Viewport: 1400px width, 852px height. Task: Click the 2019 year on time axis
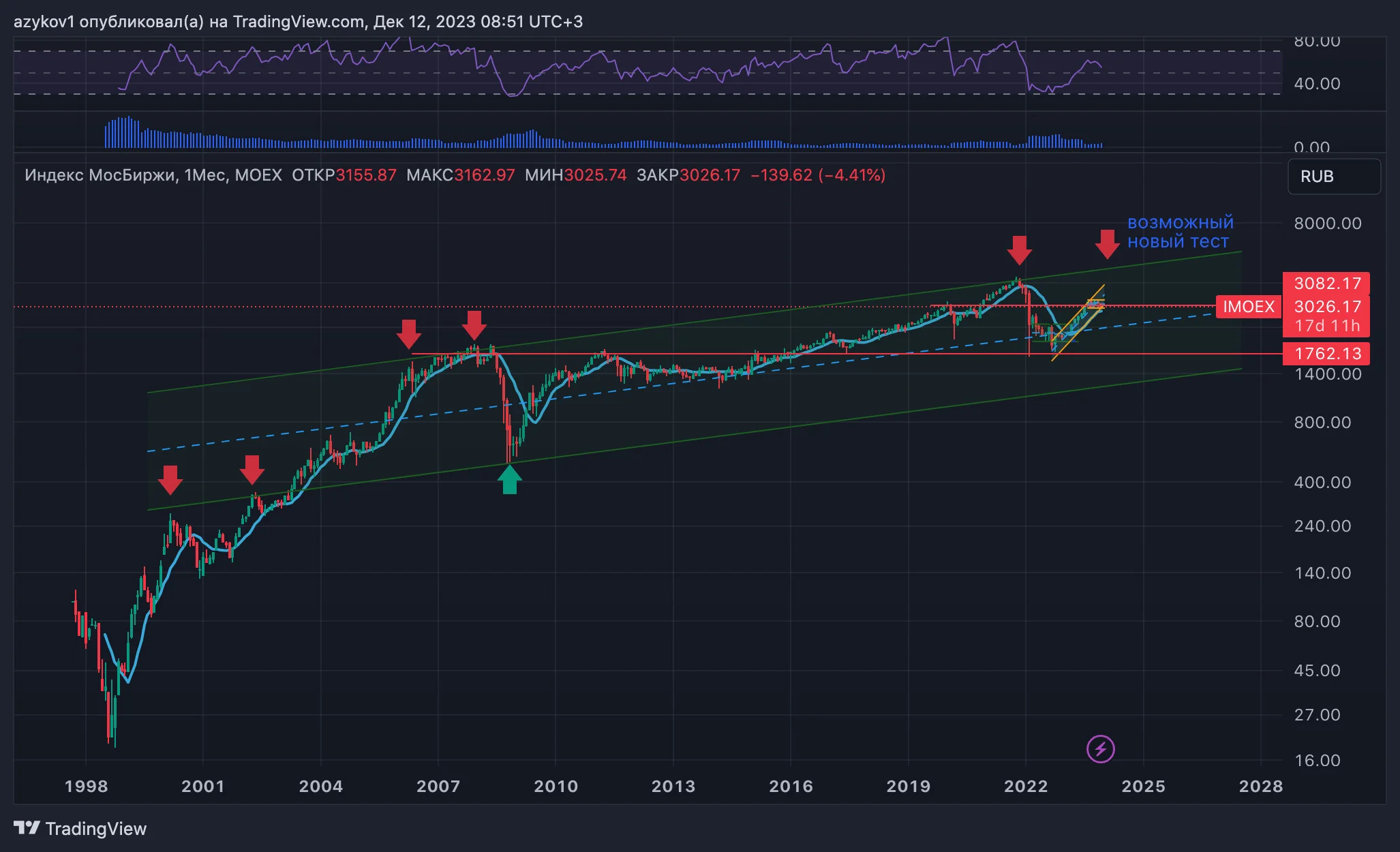(909, 787)
